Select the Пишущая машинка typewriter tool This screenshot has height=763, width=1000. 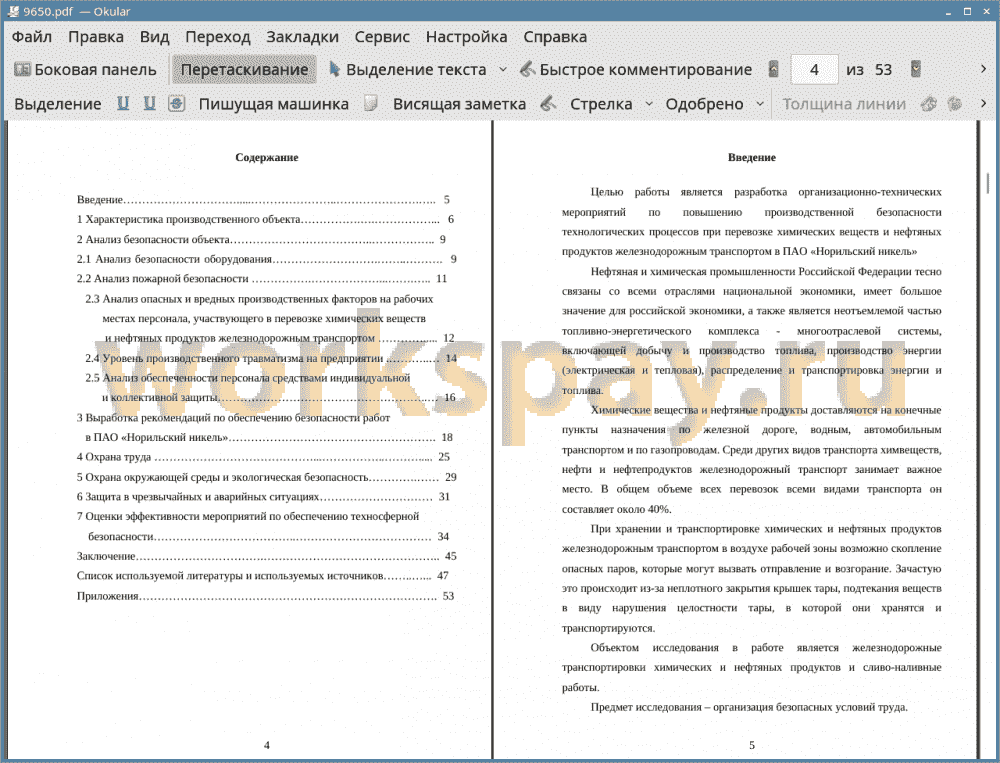click(274, 104)
